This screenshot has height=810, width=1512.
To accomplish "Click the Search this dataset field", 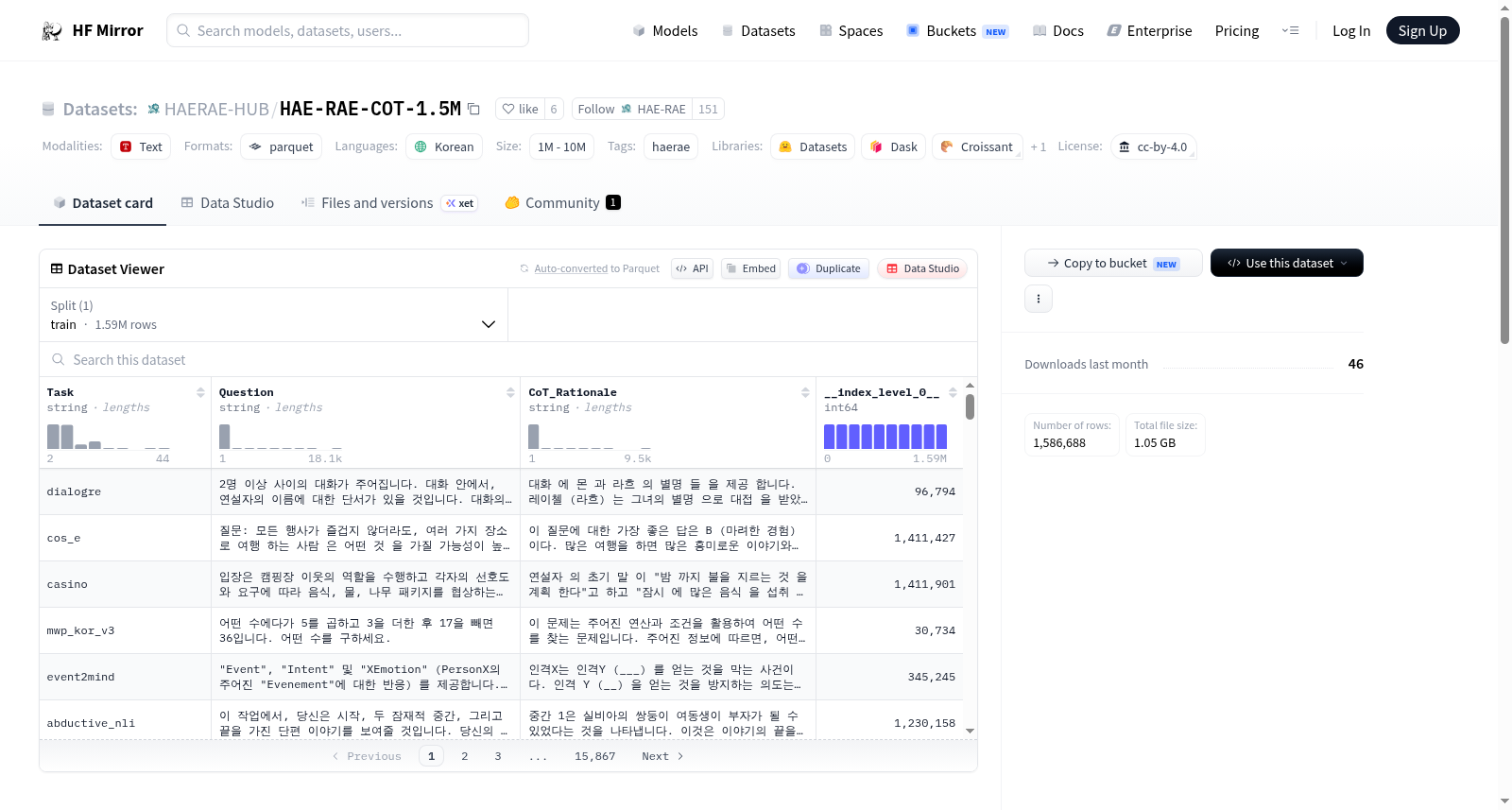I will click(x=508, y=359).
